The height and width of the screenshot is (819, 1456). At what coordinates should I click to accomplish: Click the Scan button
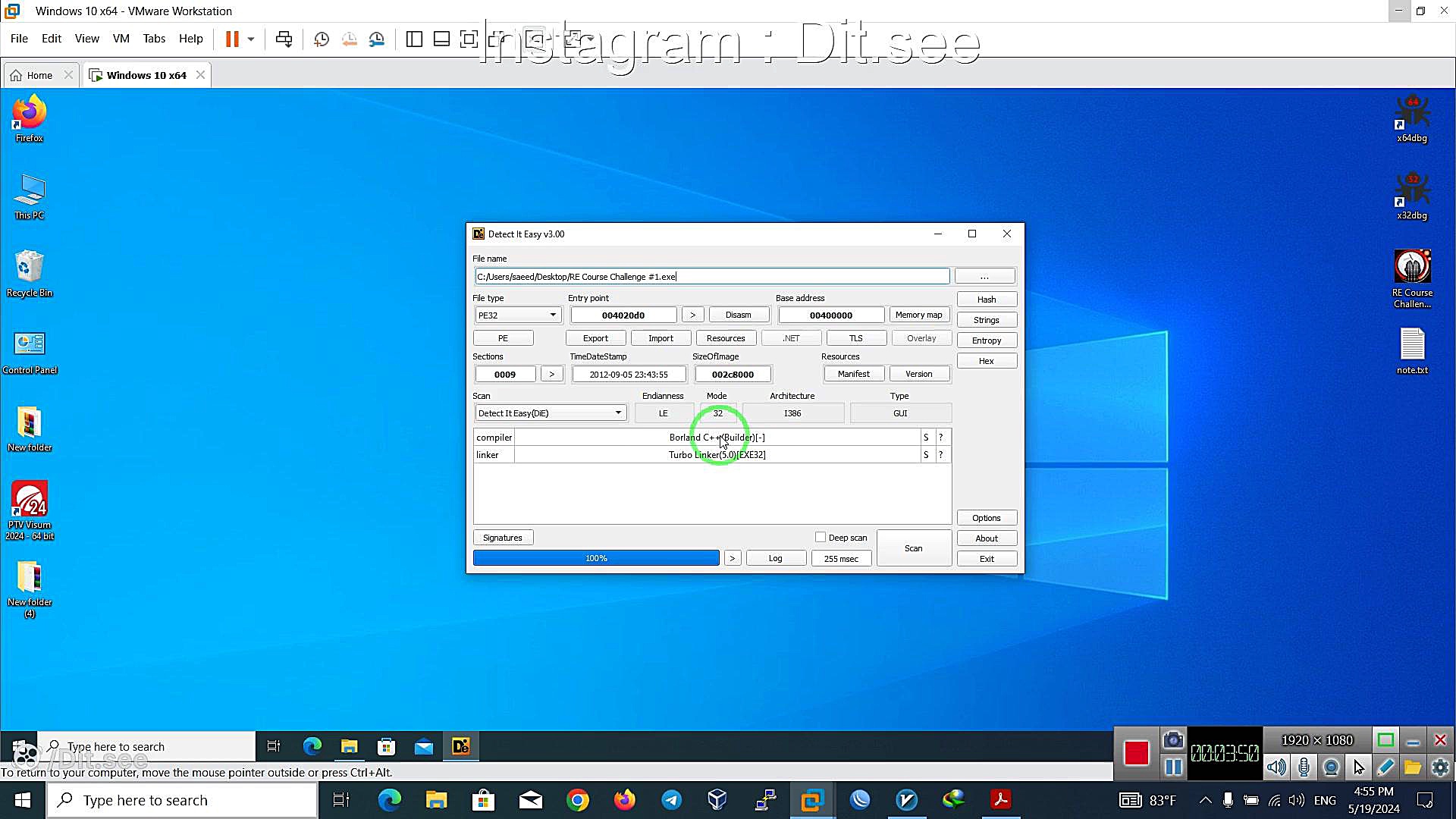(913, 548)
